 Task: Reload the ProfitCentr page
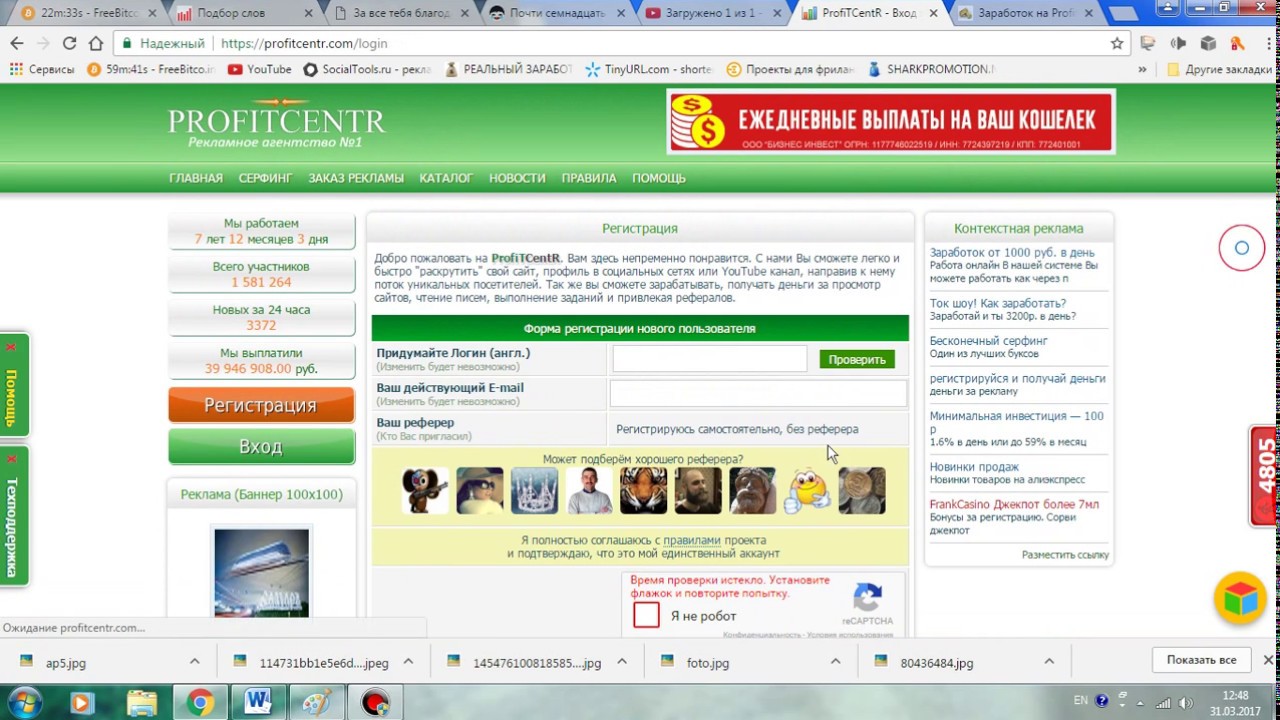[69, 43]
